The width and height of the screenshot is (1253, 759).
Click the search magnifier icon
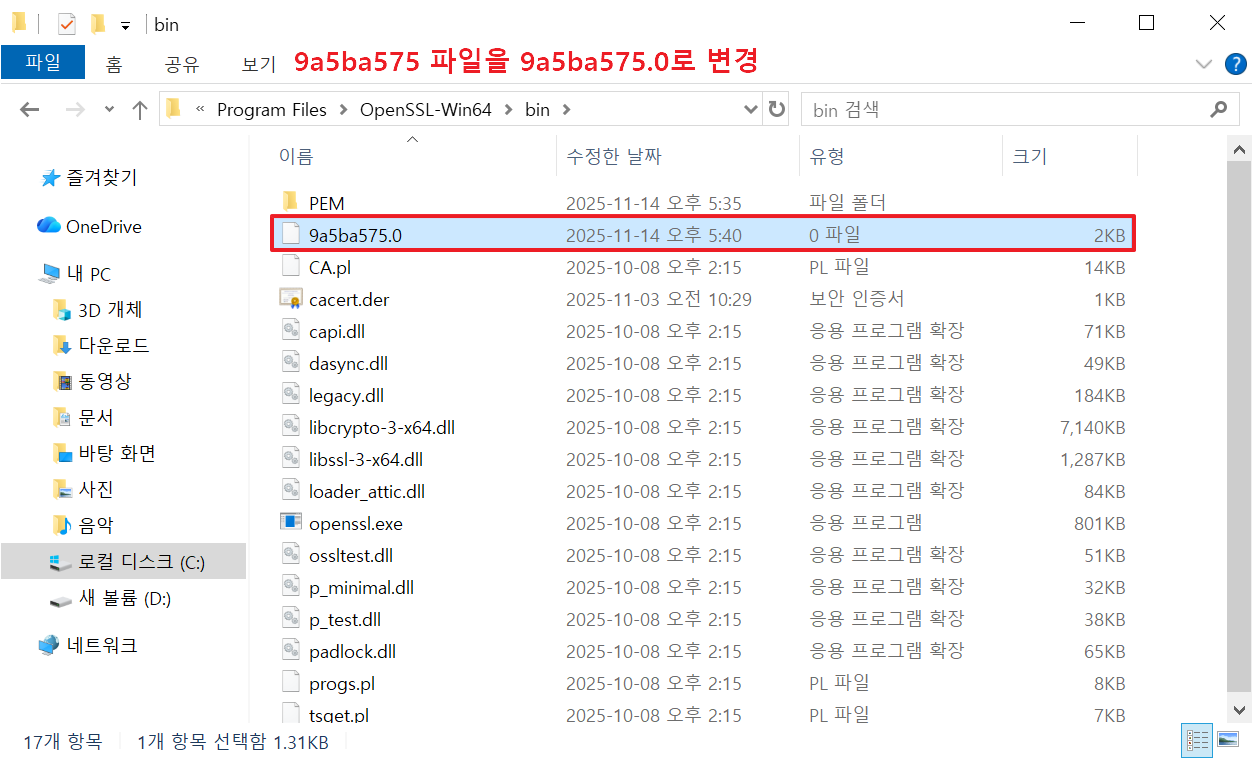click(1218, 110)
